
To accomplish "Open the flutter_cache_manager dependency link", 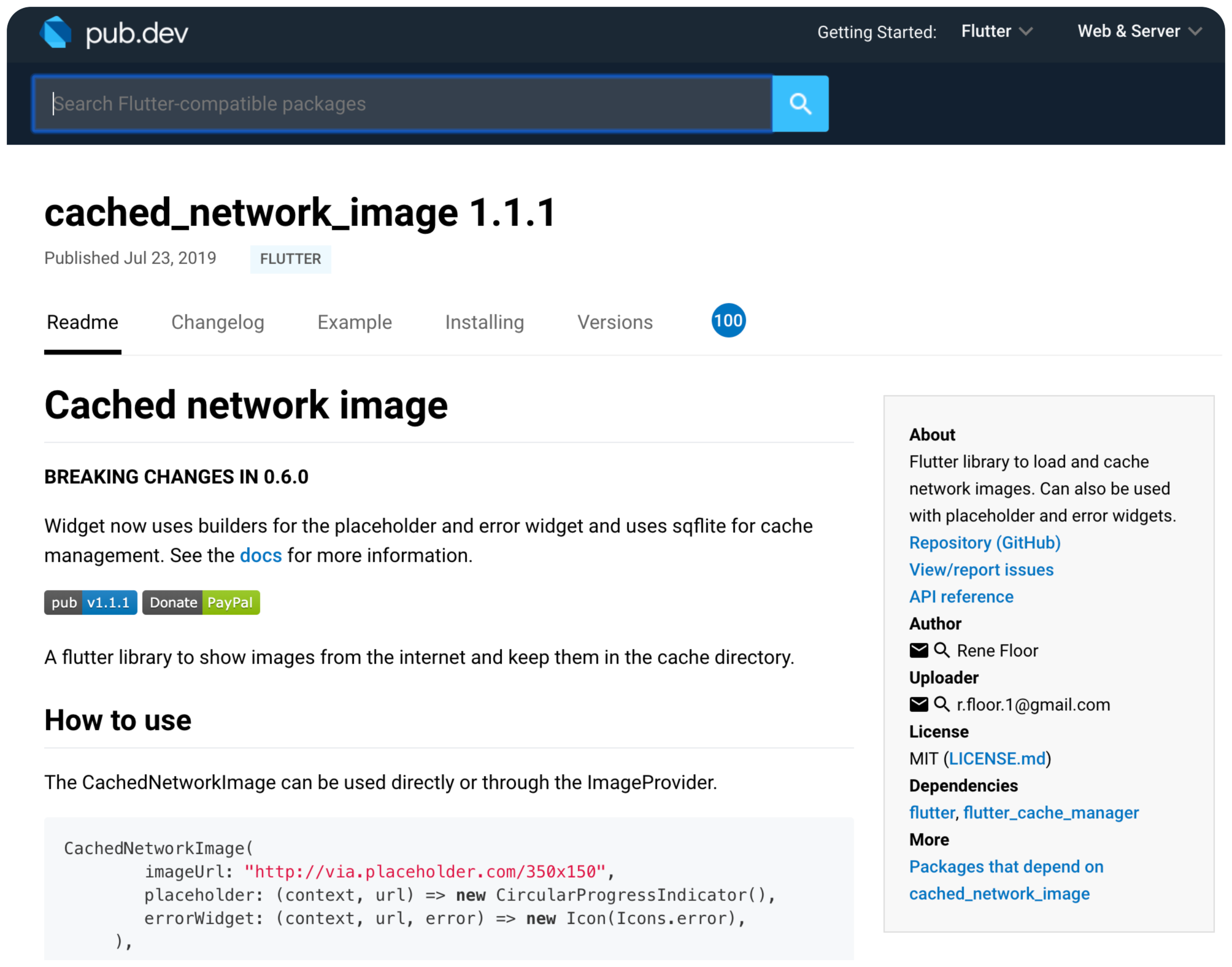I will 1050,812.
